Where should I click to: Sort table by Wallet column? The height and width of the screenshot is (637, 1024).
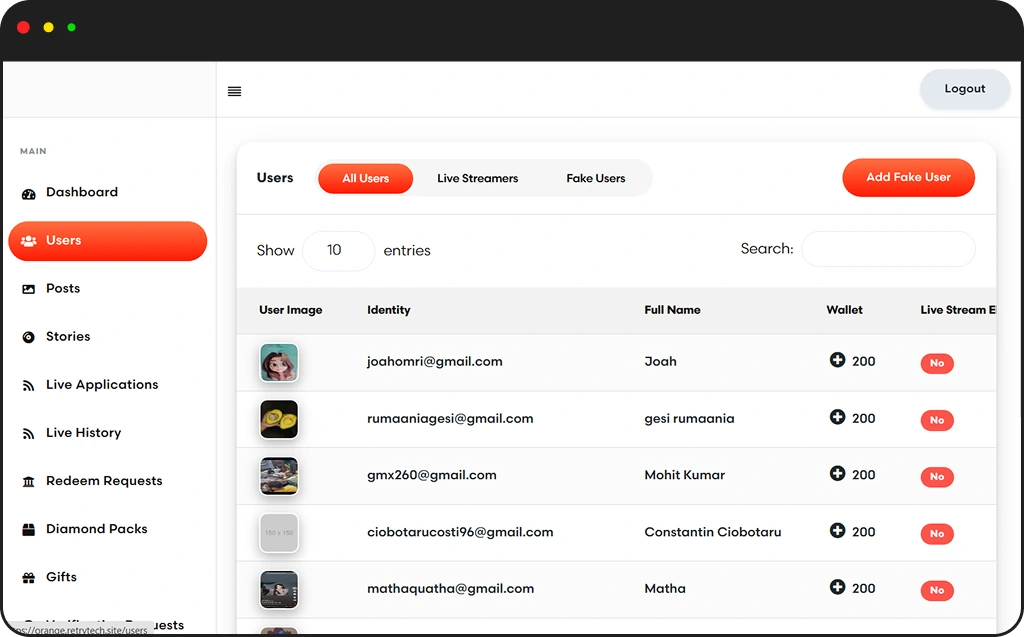[x=844, y=310]
